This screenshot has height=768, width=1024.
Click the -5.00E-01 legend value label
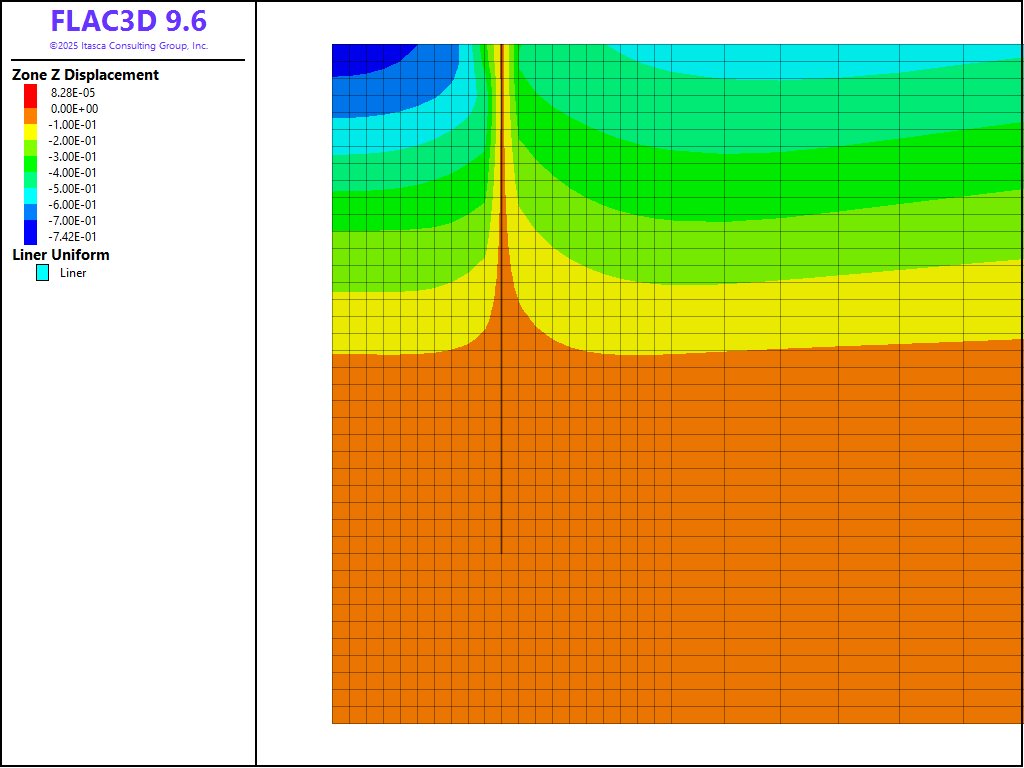click(74, 189)
